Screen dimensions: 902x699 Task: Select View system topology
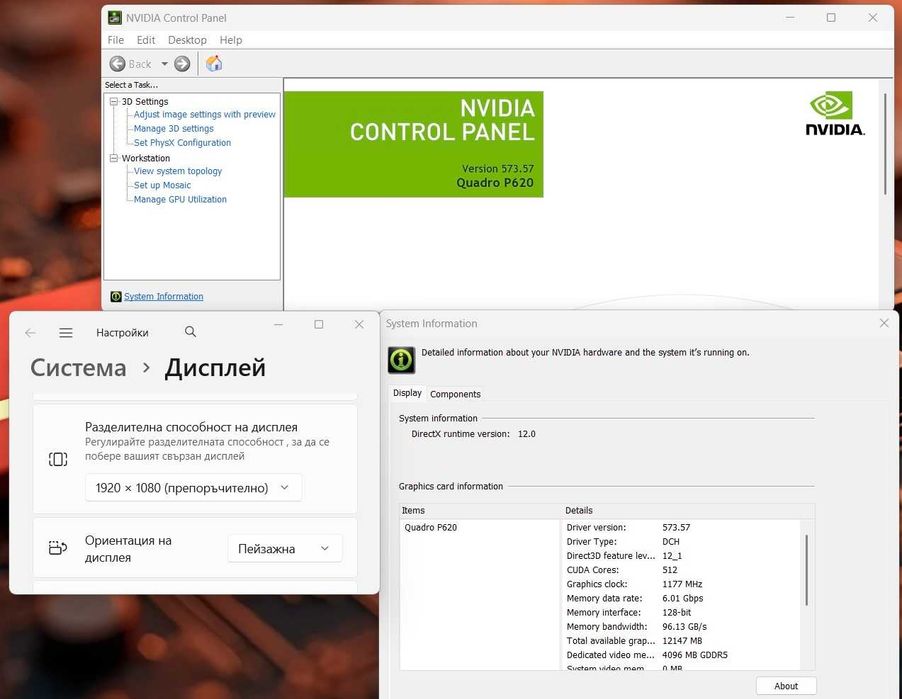point(177,171)
